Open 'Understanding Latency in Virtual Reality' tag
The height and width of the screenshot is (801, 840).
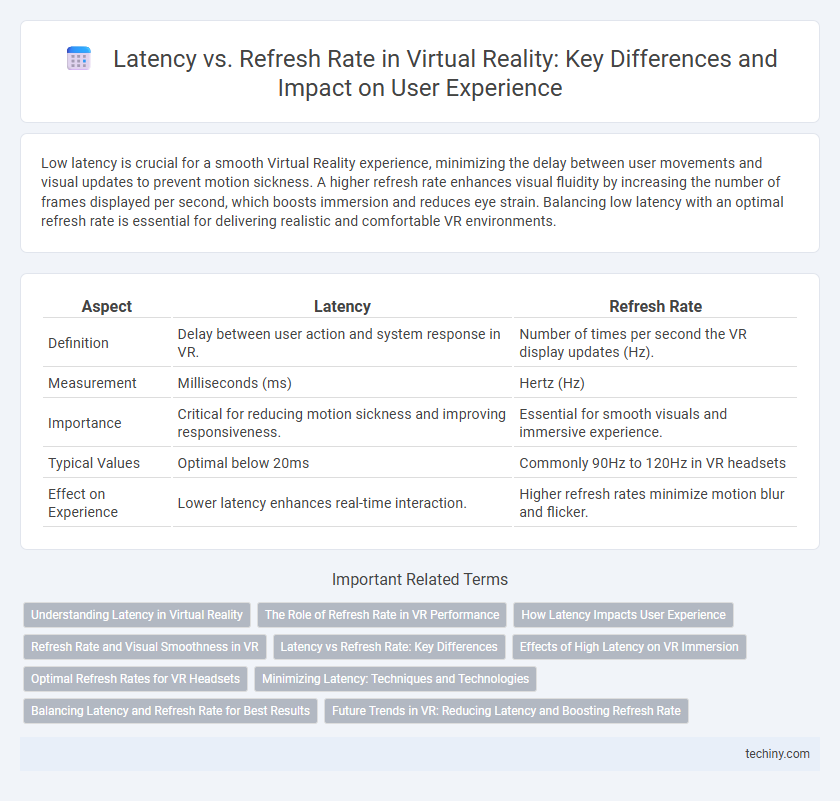pos(137,615)
